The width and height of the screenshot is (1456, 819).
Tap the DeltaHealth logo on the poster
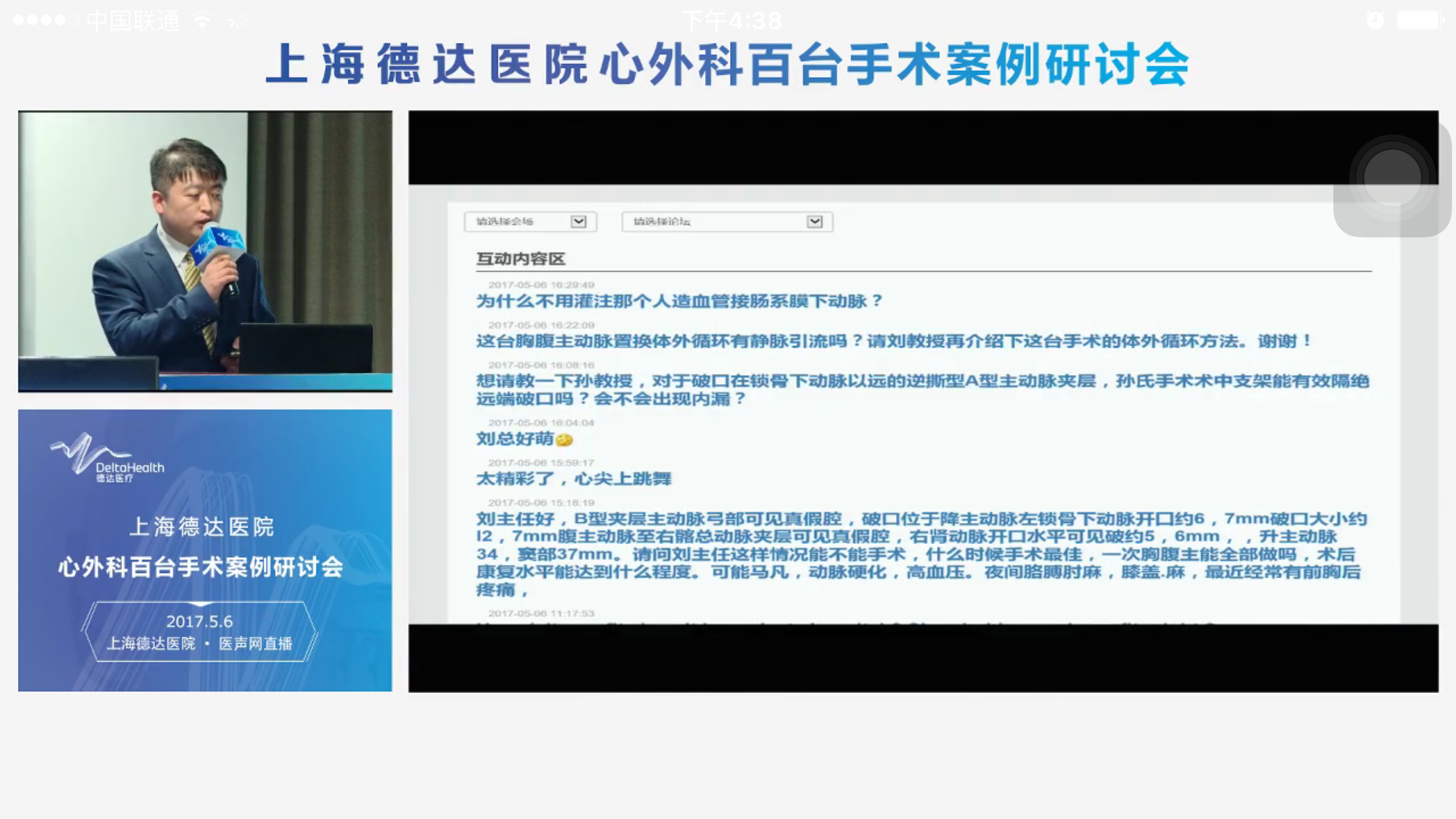point(107,458)
